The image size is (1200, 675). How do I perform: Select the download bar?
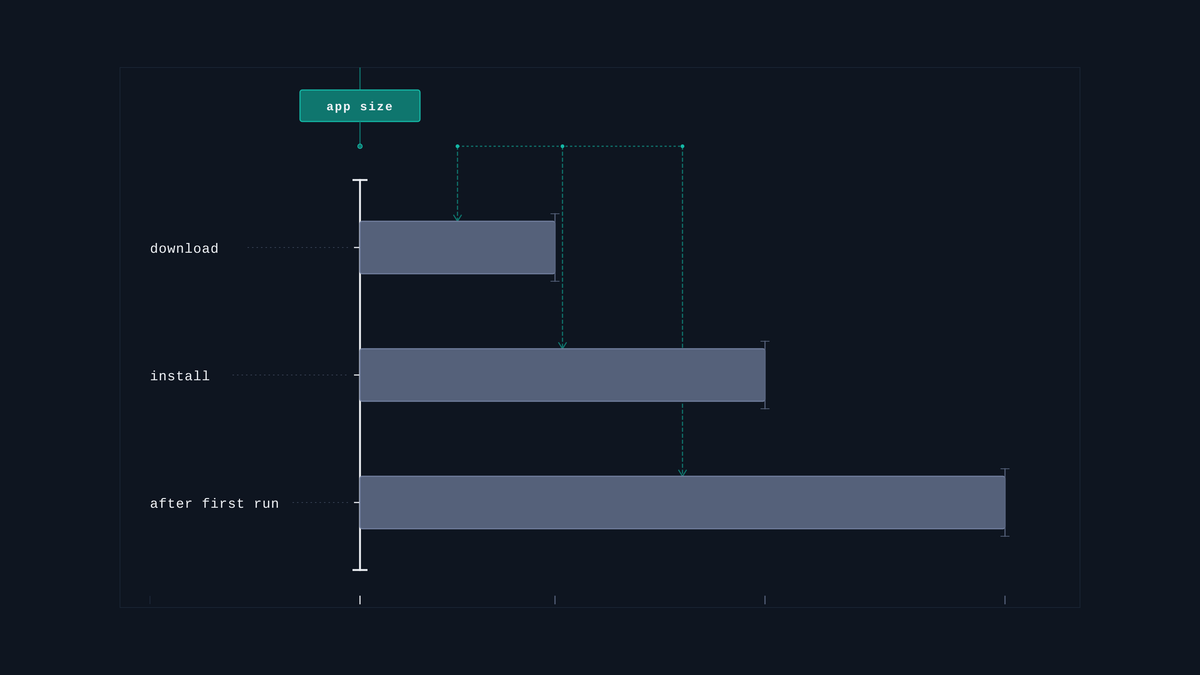457,247
